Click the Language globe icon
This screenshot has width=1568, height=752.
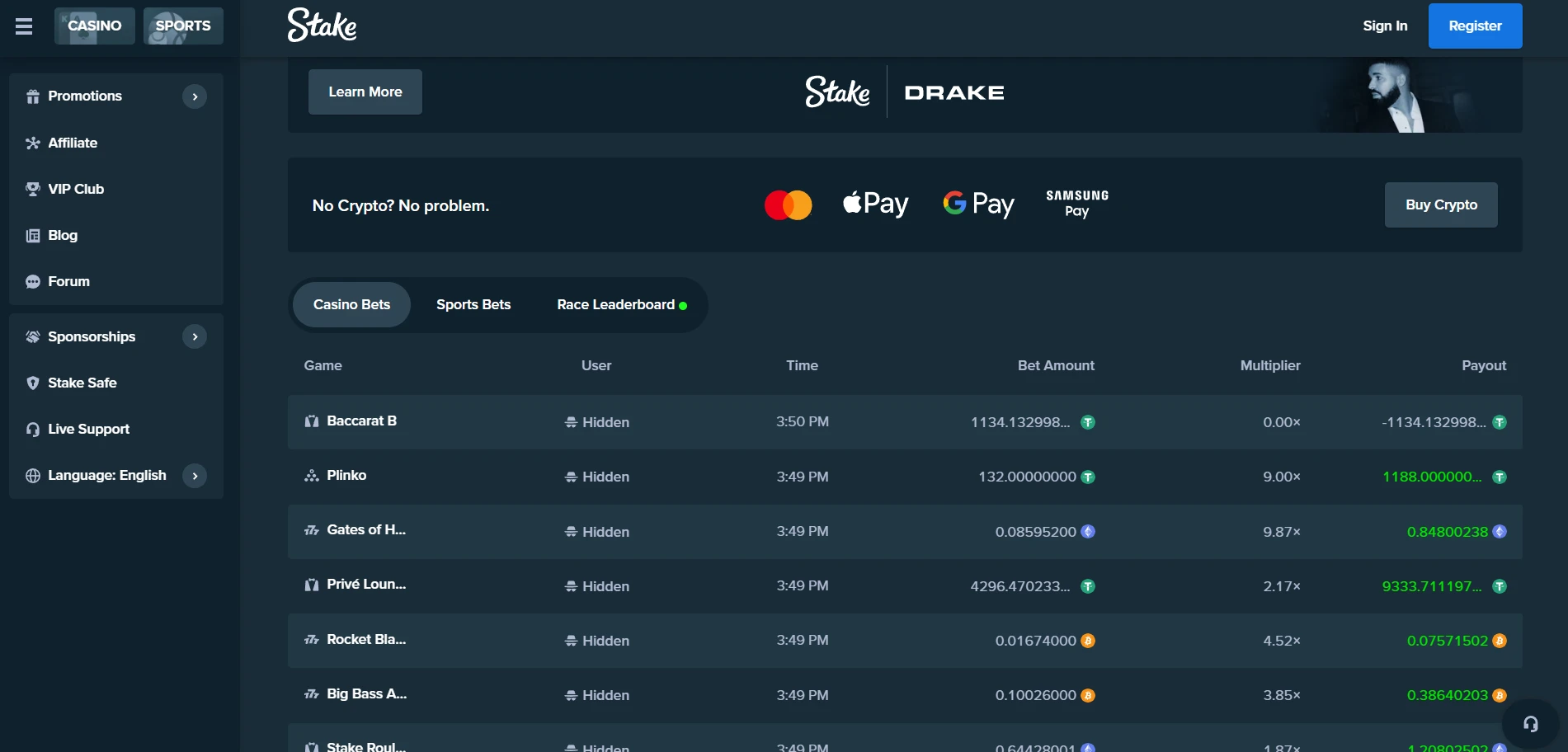coord(33,475)
